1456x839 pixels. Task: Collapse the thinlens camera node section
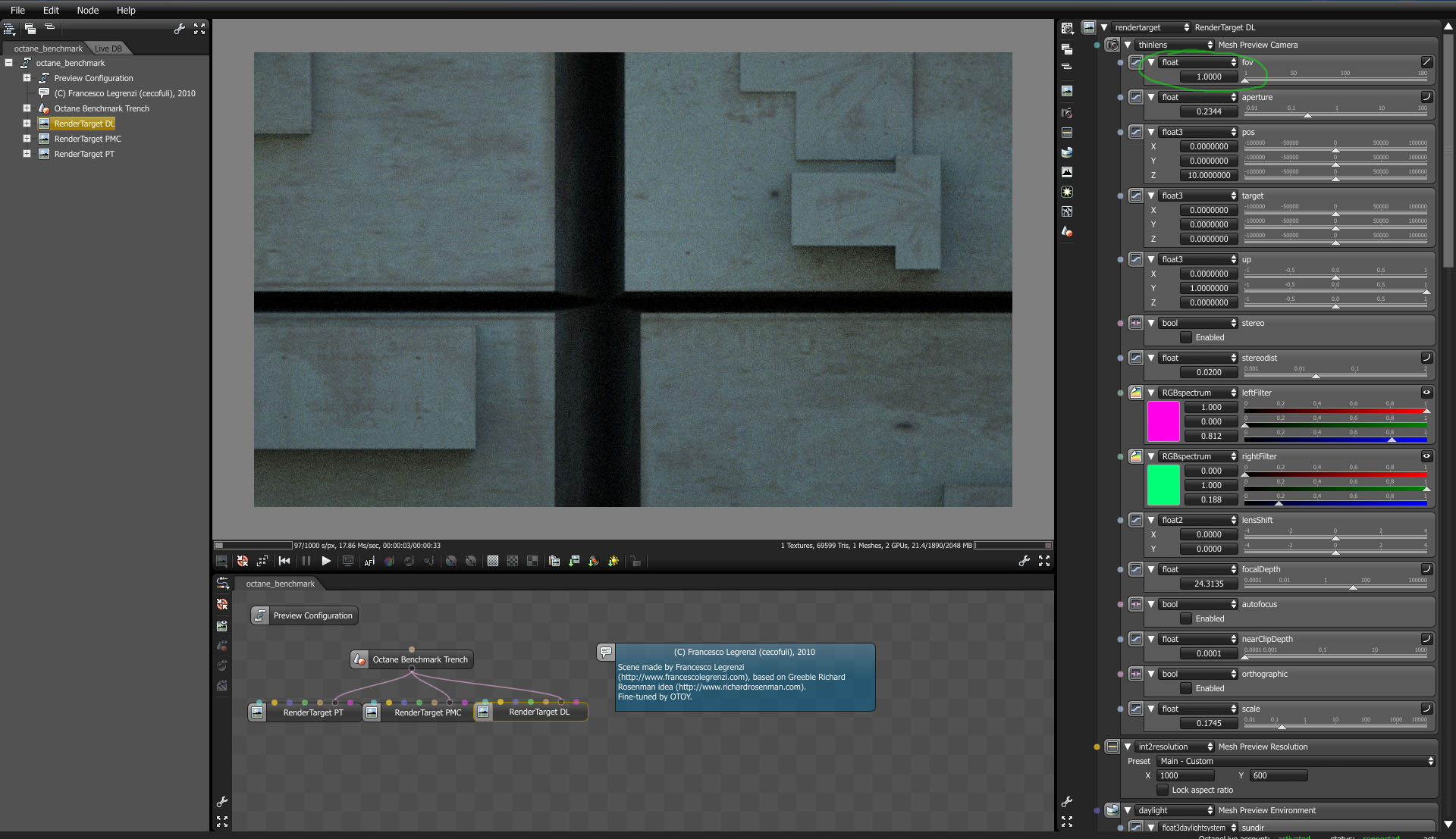pos(1128,45)
